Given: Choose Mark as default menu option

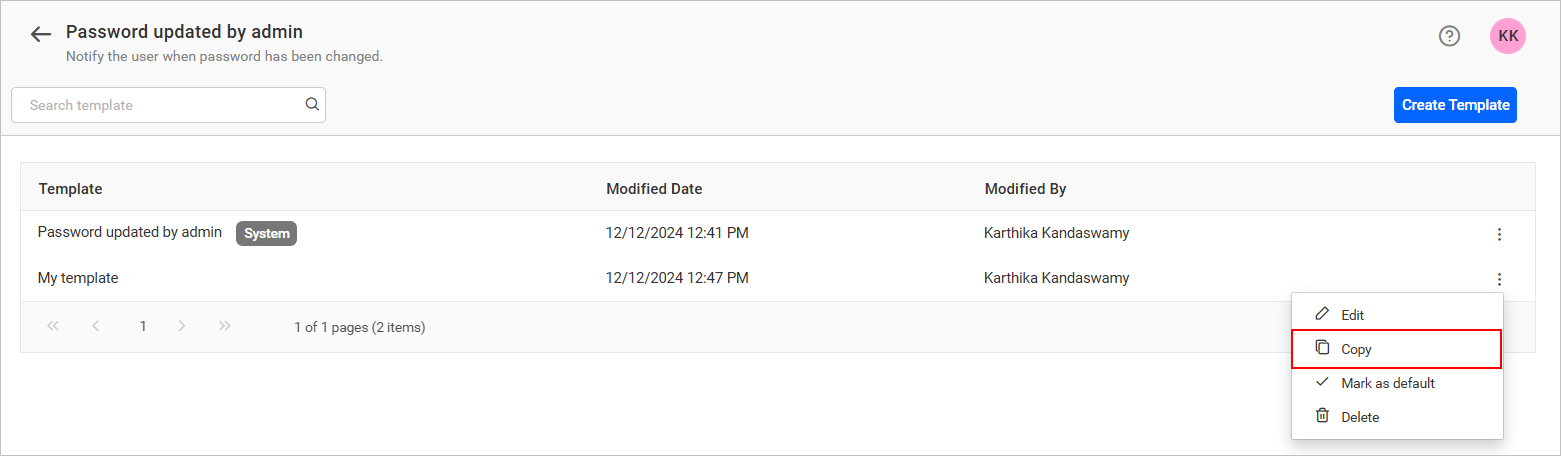Looking at the screenshot, I should [1387, 383].
